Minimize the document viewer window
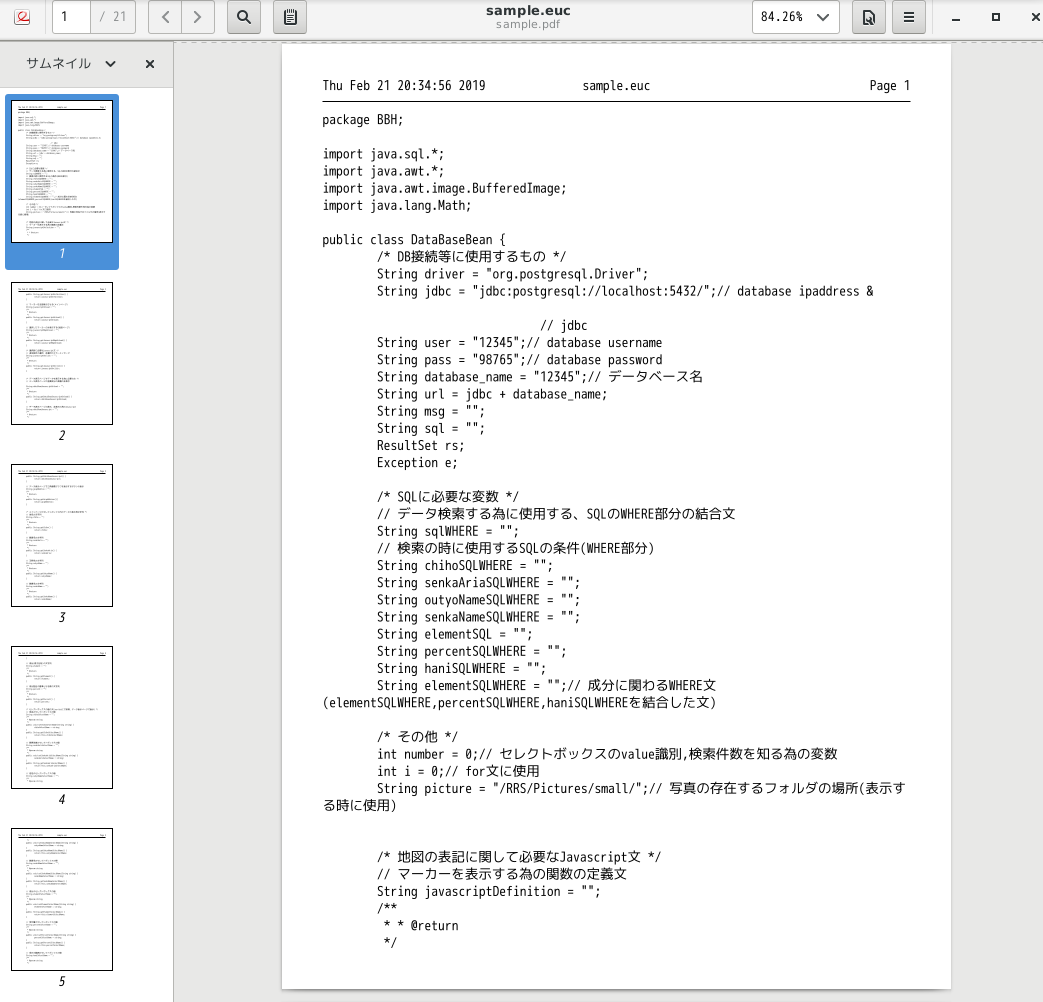 956,18
